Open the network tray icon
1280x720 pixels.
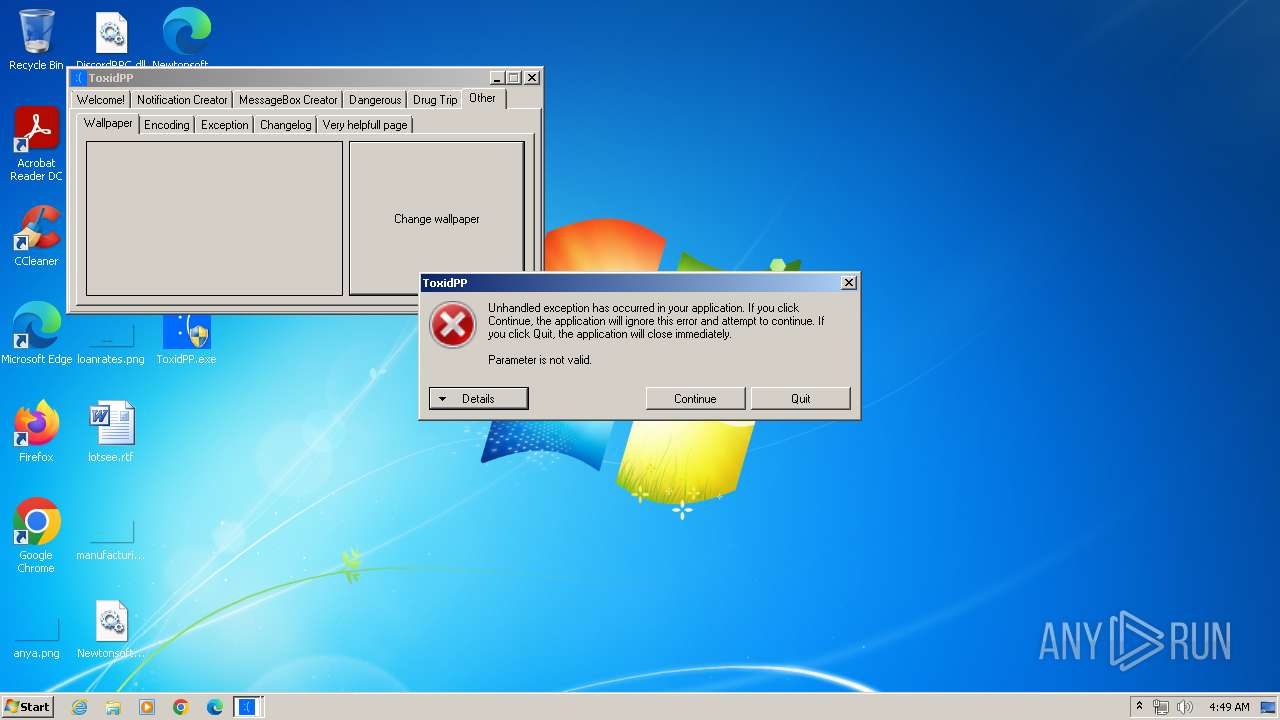1161,707
